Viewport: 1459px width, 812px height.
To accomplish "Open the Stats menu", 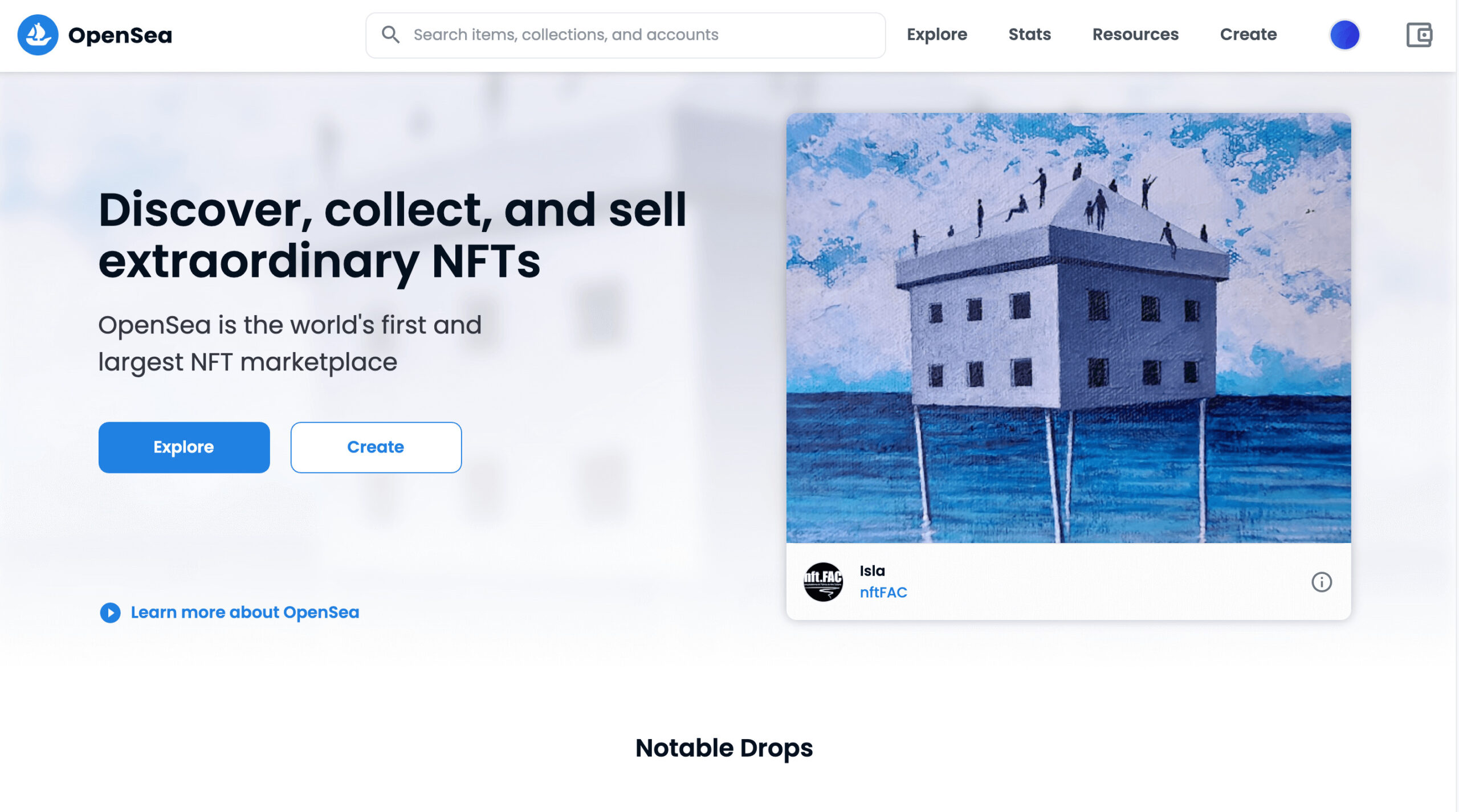I will (1029, 35).
